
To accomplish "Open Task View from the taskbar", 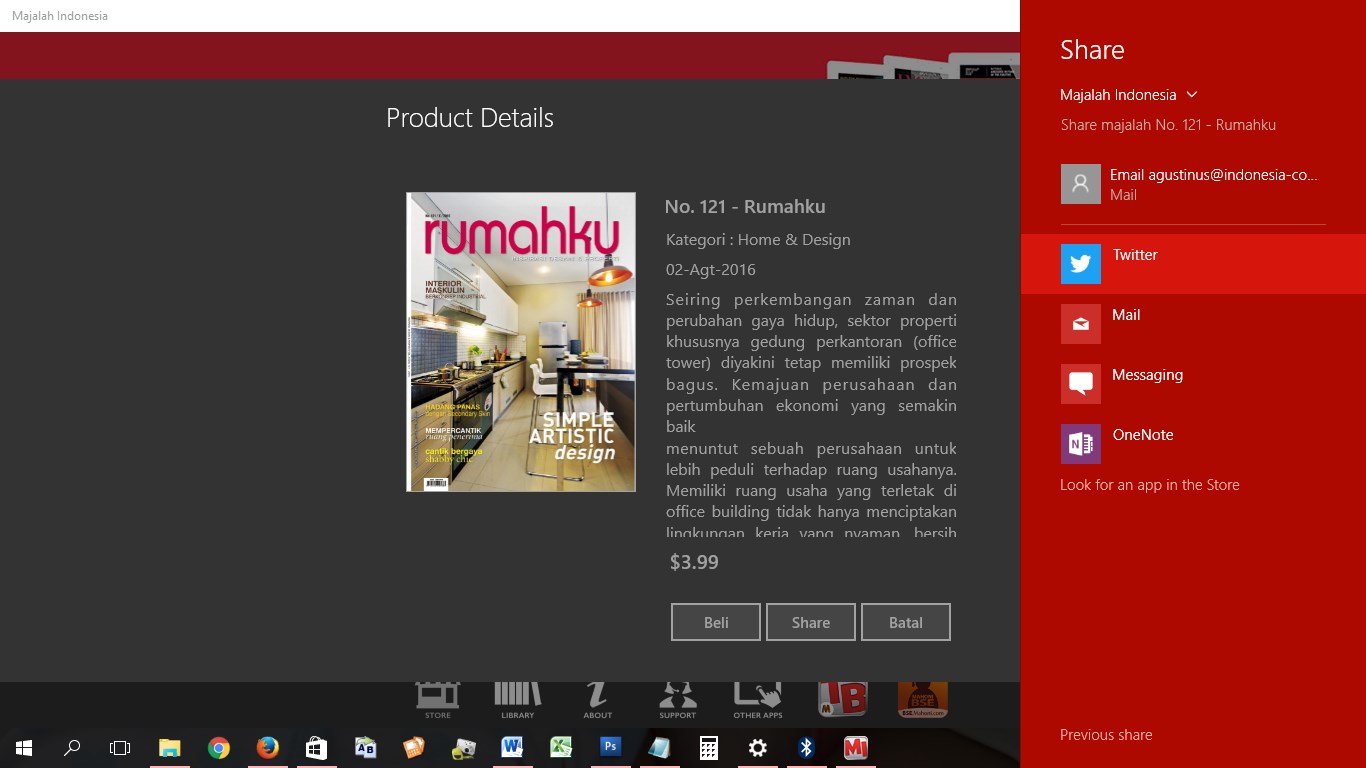I will (x=120, y=748).
